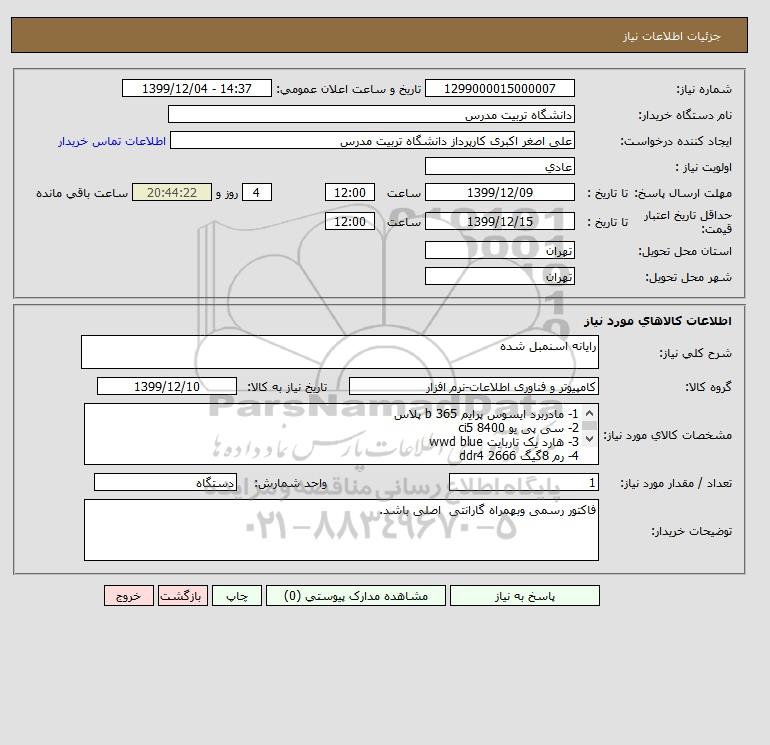Click the خروج exit button

coord(129,596)
